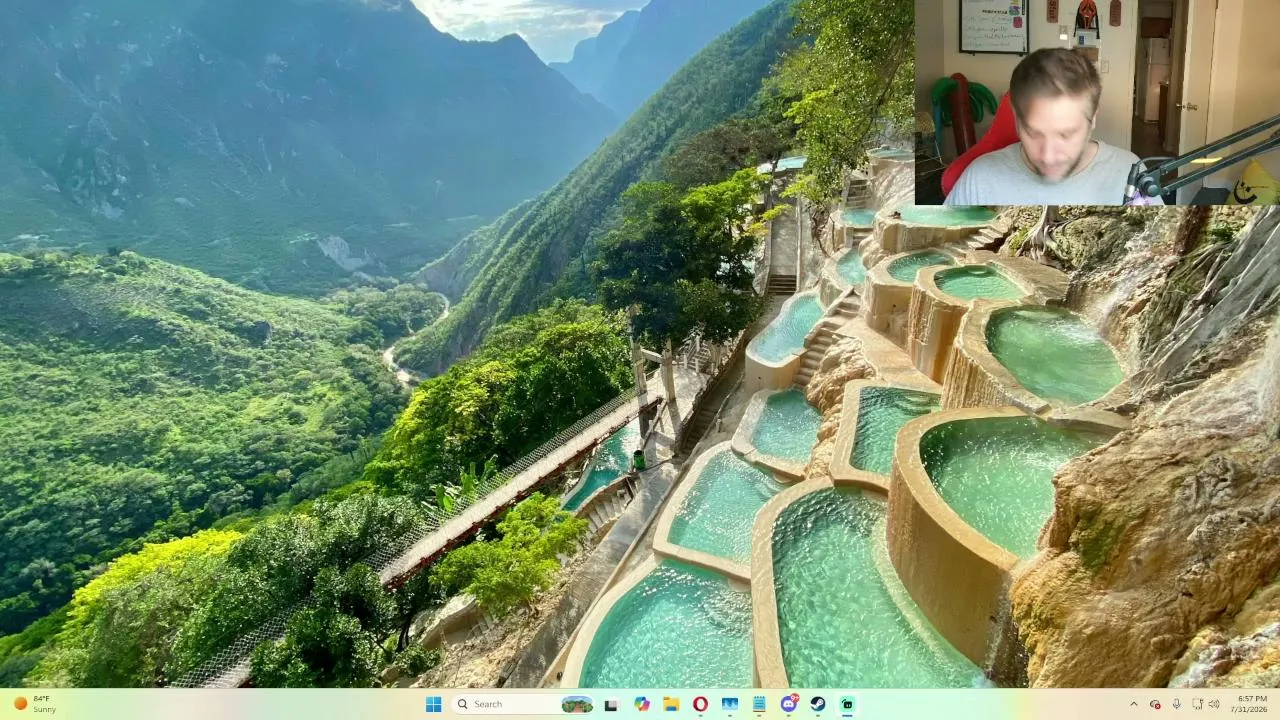Click the OneDrive sync error icon
This screenshot has width=1280, height=720.
click(1155, 704)
